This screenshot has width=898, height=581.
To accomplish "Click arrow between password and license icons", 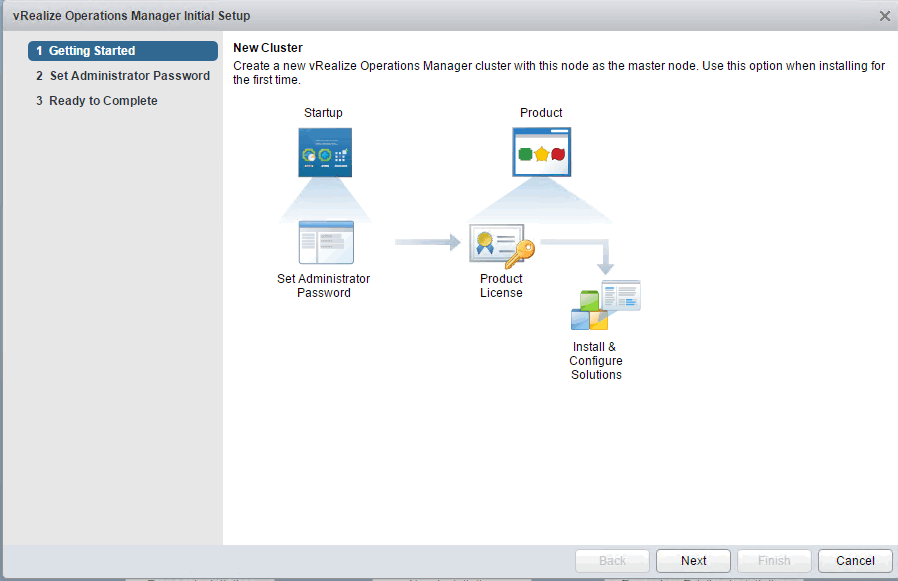I will point(427,242).
